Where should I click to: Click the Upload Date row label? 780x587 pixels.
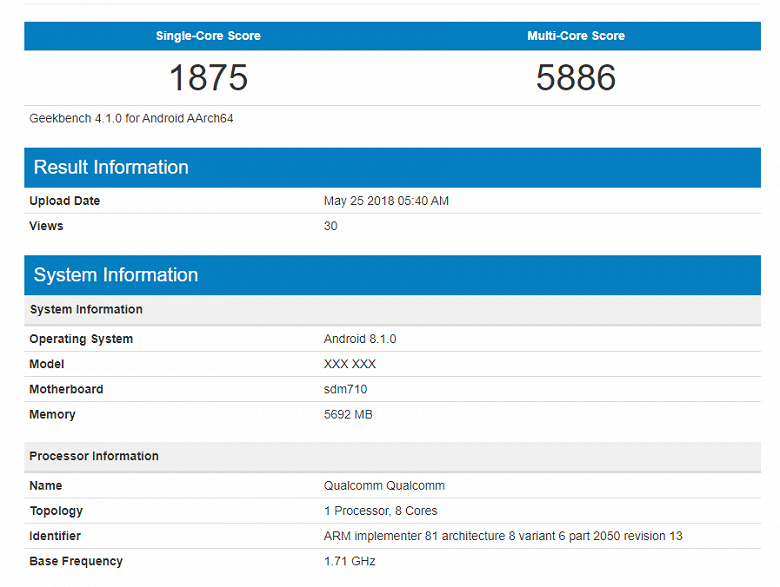pyautogui.click(x=65, y=201)
